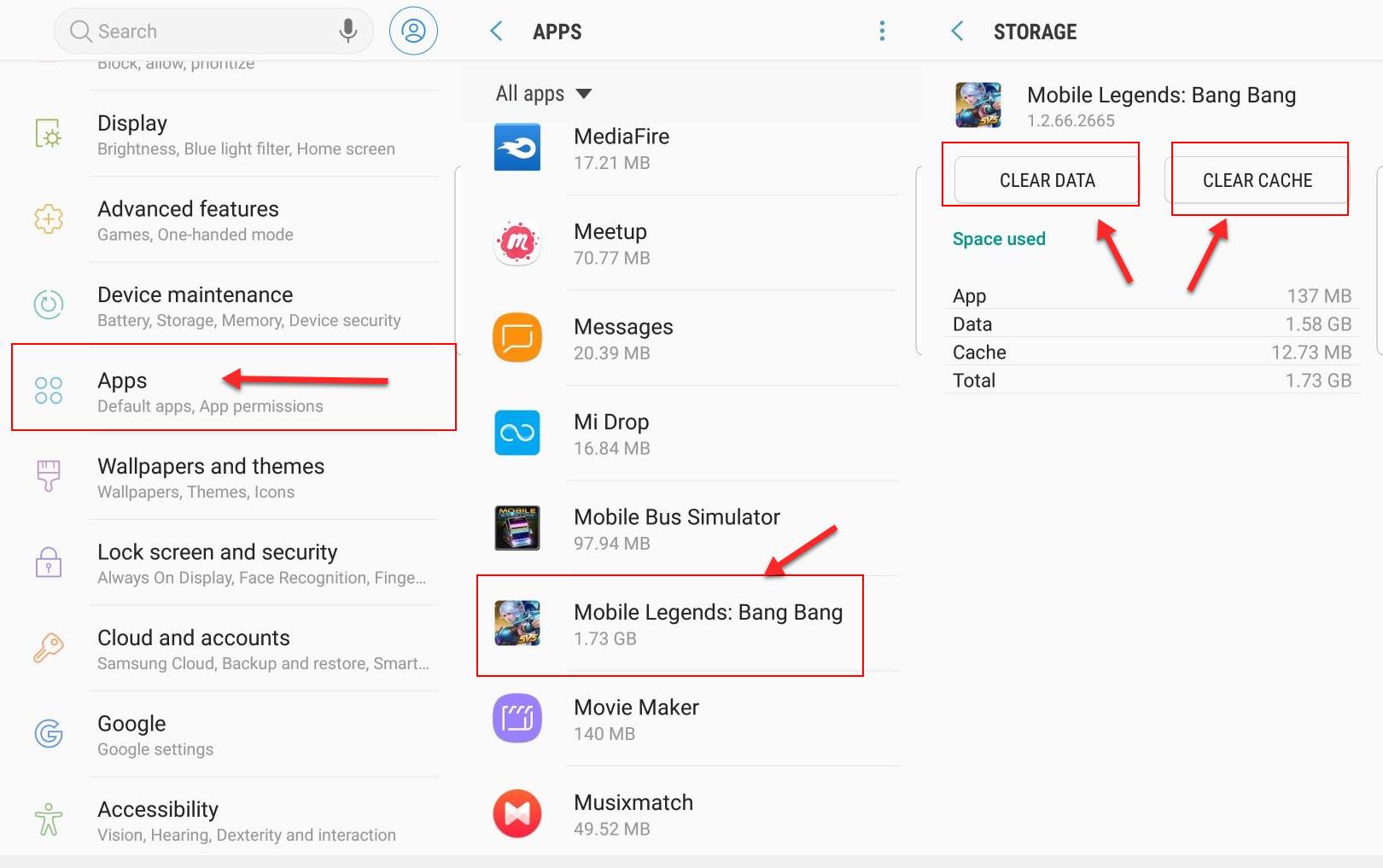Tap the Google G icon
1383x868 pixels.
[49, 733]
